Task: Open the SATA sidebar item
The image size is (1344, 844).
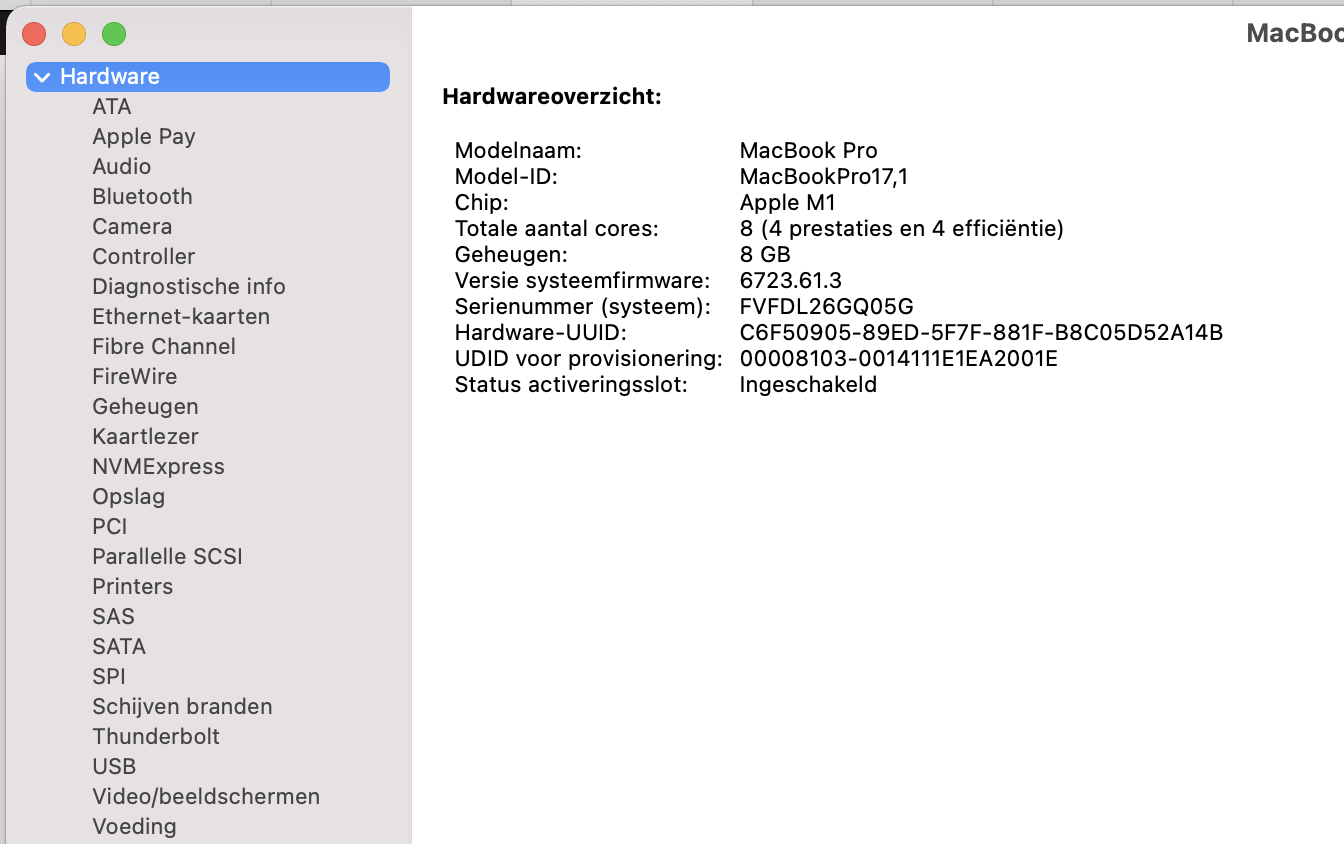Action: click(119, 647)
